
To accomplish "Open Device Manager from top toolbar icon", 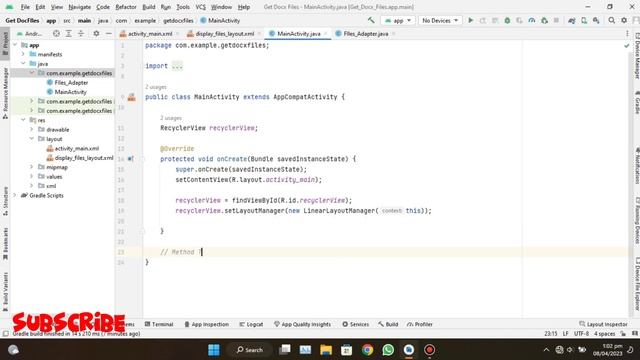I will tap(584, 20).
